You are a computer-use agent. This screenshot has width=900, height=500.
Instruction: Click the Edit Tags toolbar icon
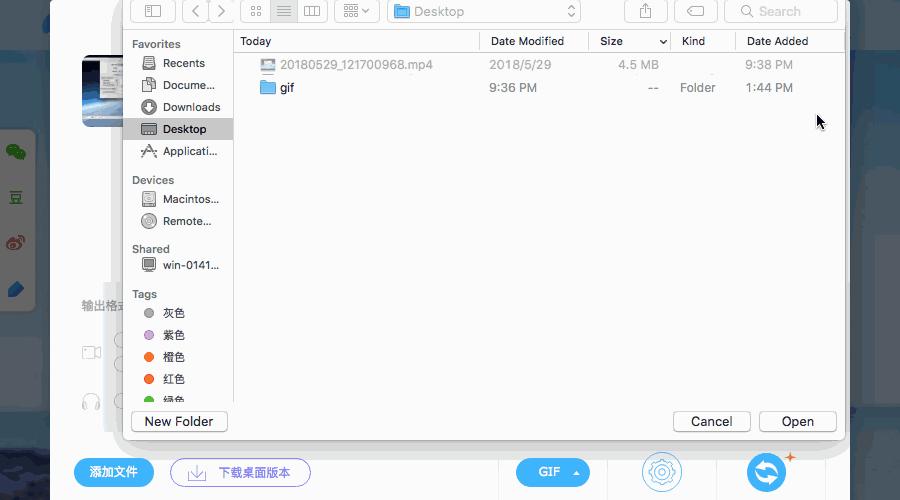click(x=696, y=11)
